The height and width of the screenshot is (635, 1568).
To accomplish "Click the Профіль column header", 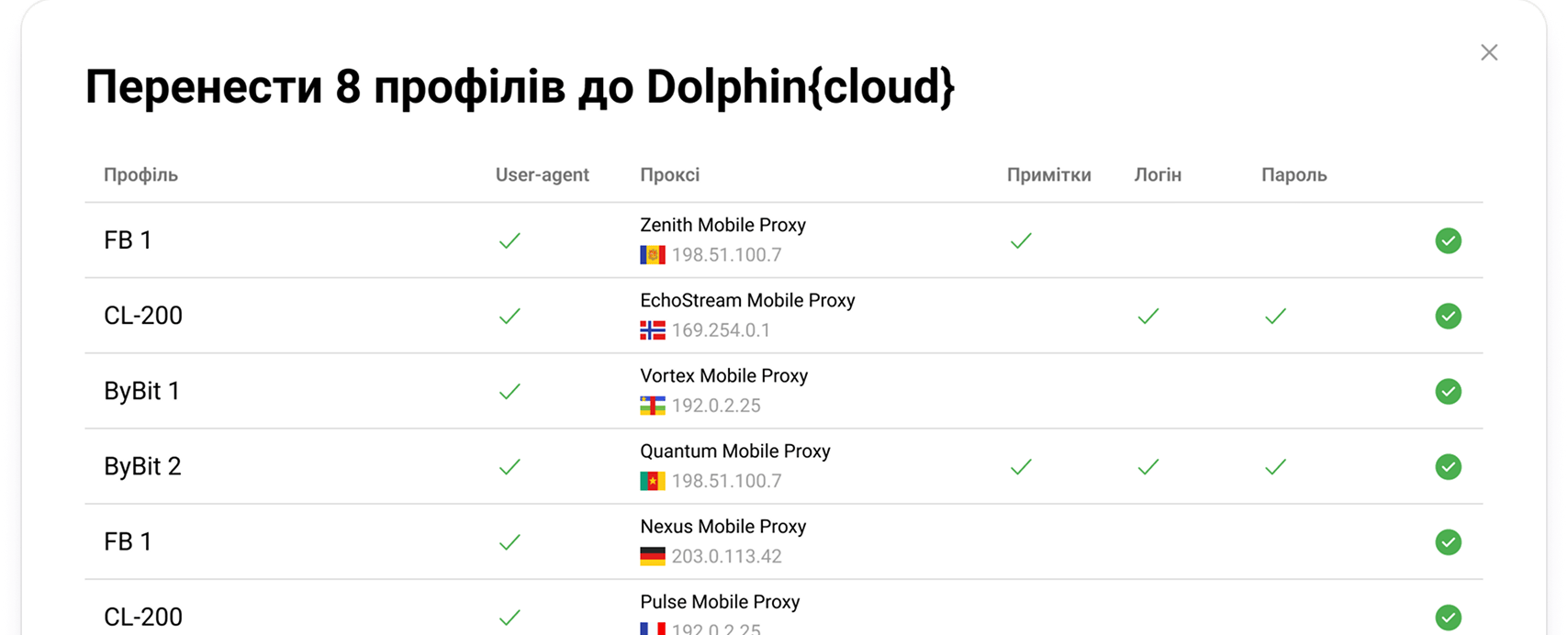I will tap(140, 175).
